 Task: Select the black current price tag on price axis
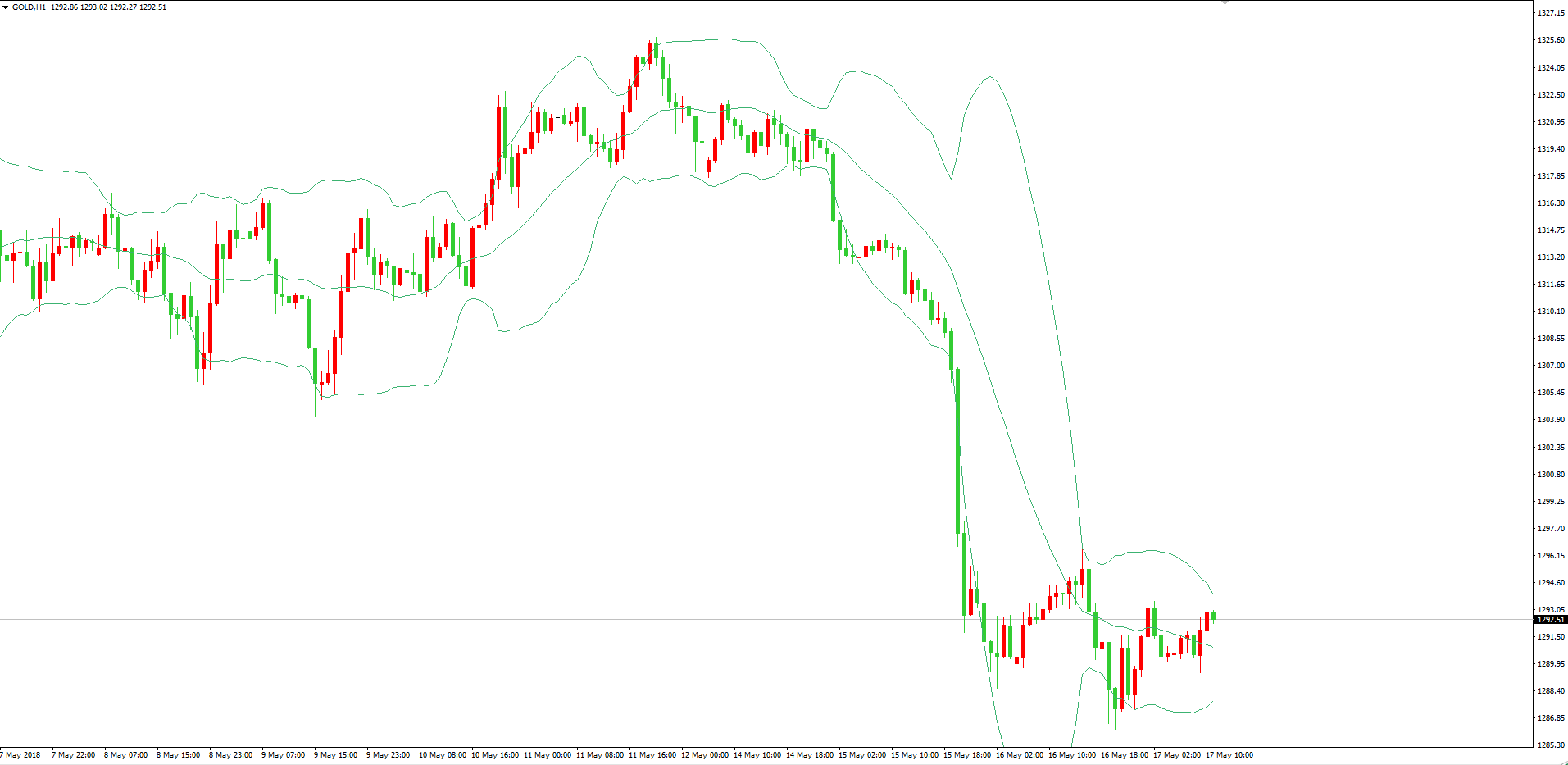1550,620
